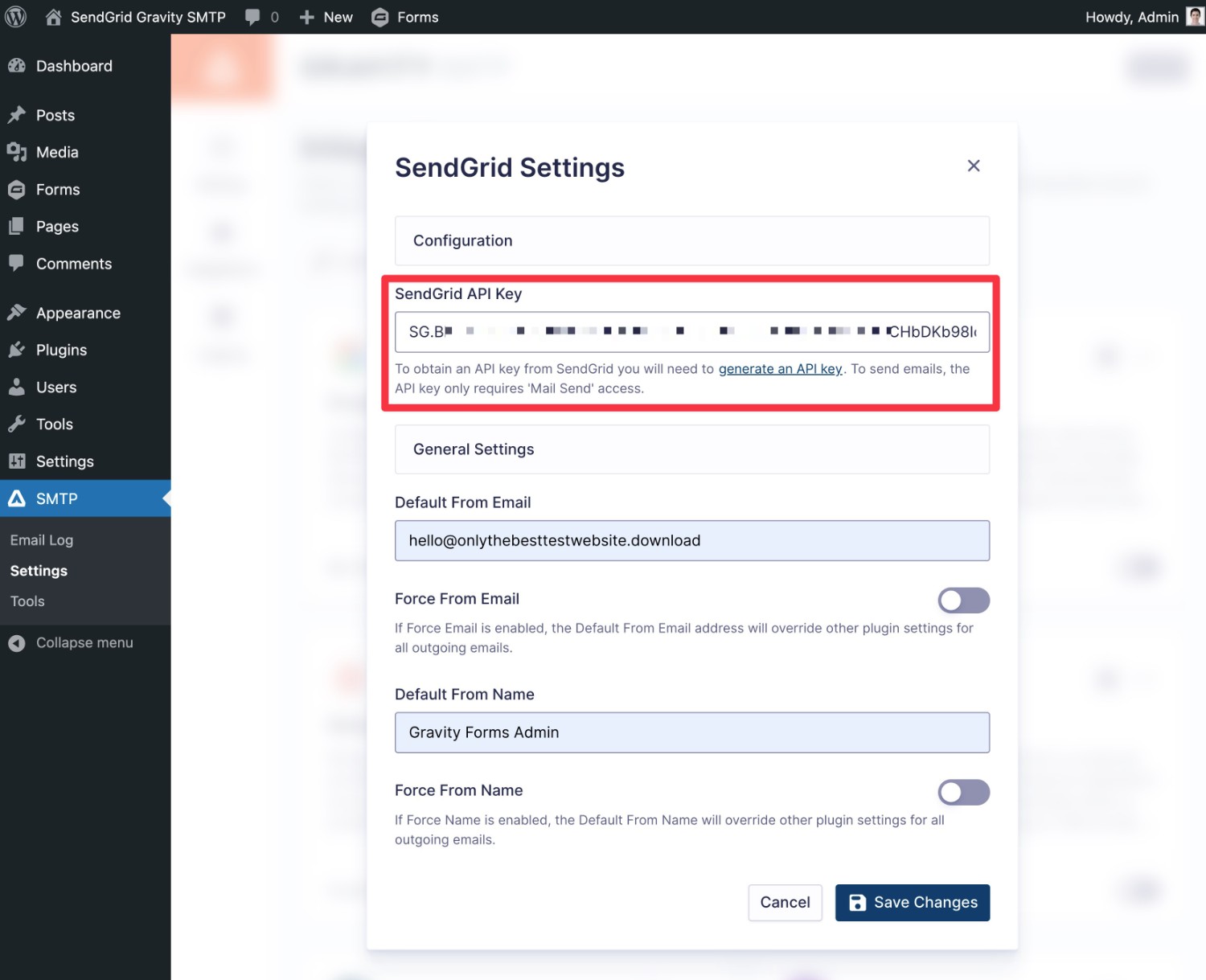Open Email Log submenu
This screenshot has height=980, width=1206.
(42, 540)
